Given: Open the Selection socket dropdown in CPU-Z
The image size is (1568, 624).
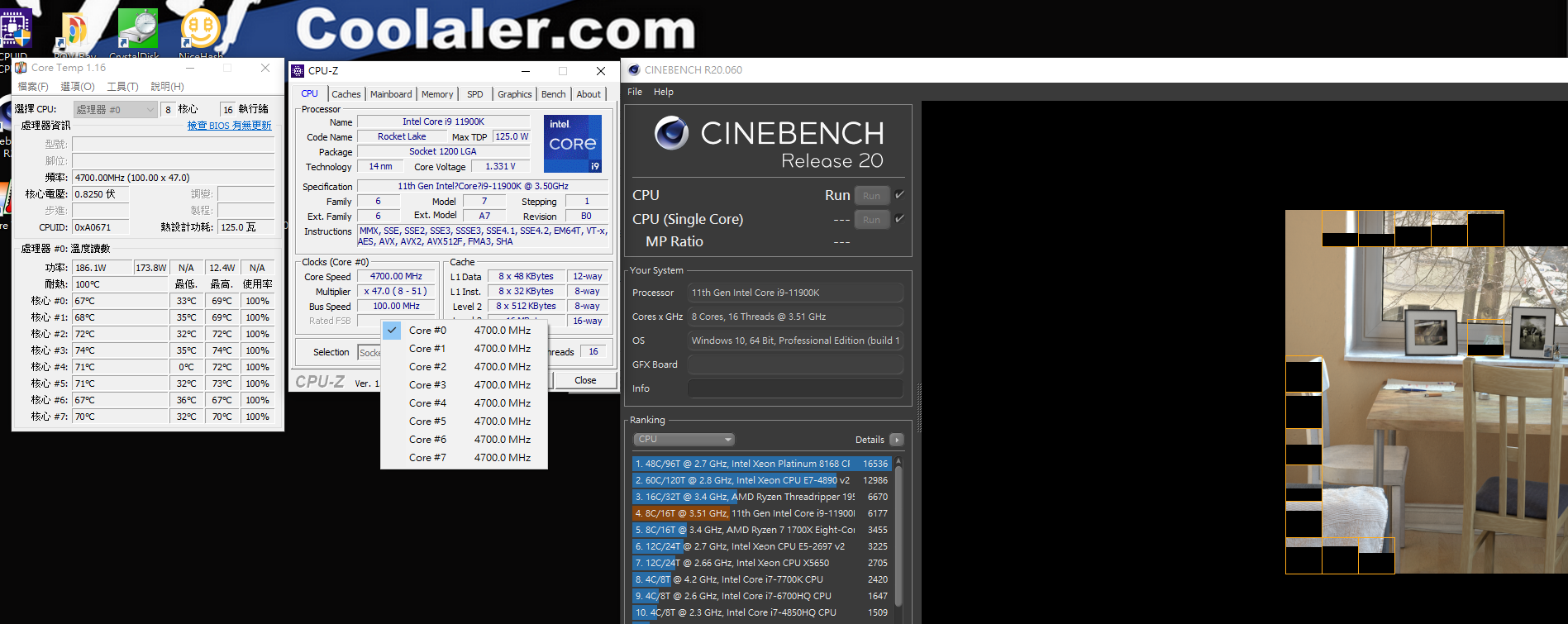Looking at the screenshot, I should coord(369,352).
